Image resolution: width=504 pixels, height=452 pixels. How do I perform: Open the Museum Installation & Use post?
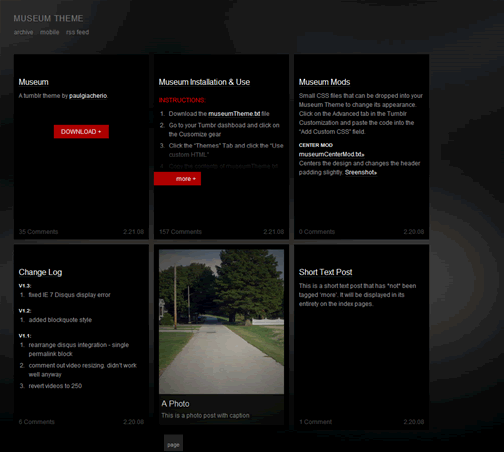(204, 82)
